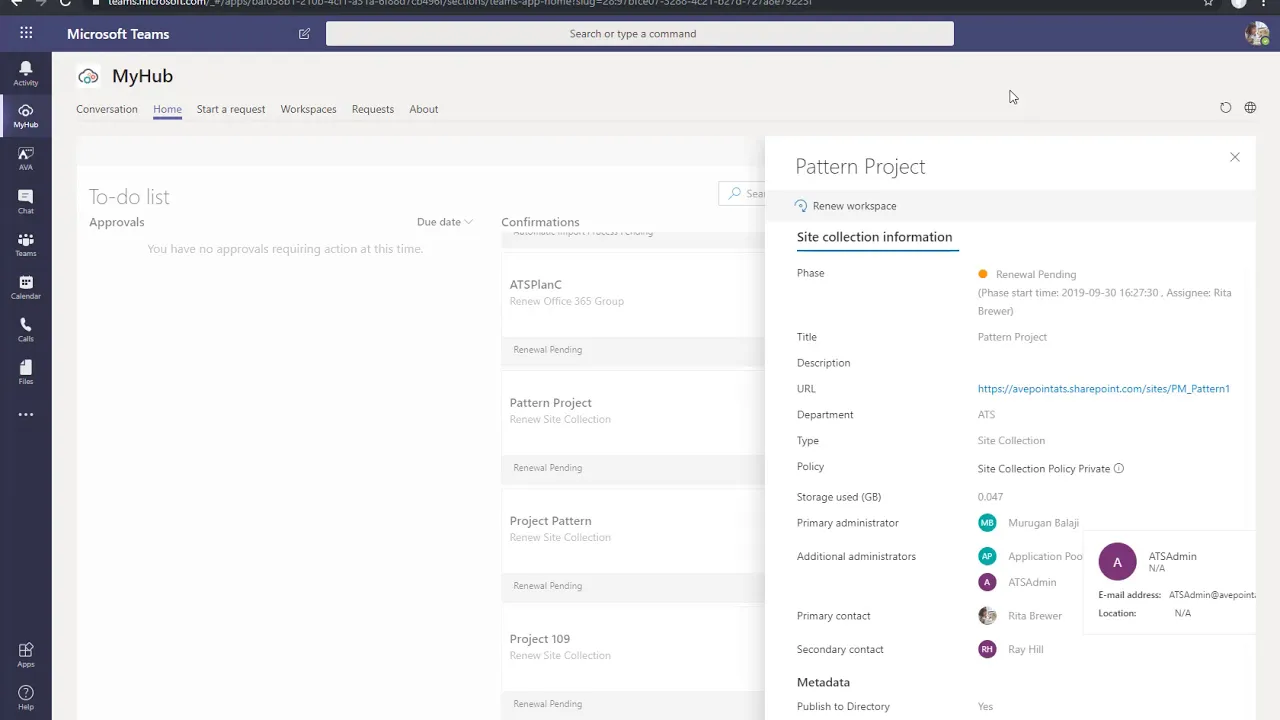Open the Due date sort dropdown
This screenshot has width=1280, height=720.
click(445, 222)
